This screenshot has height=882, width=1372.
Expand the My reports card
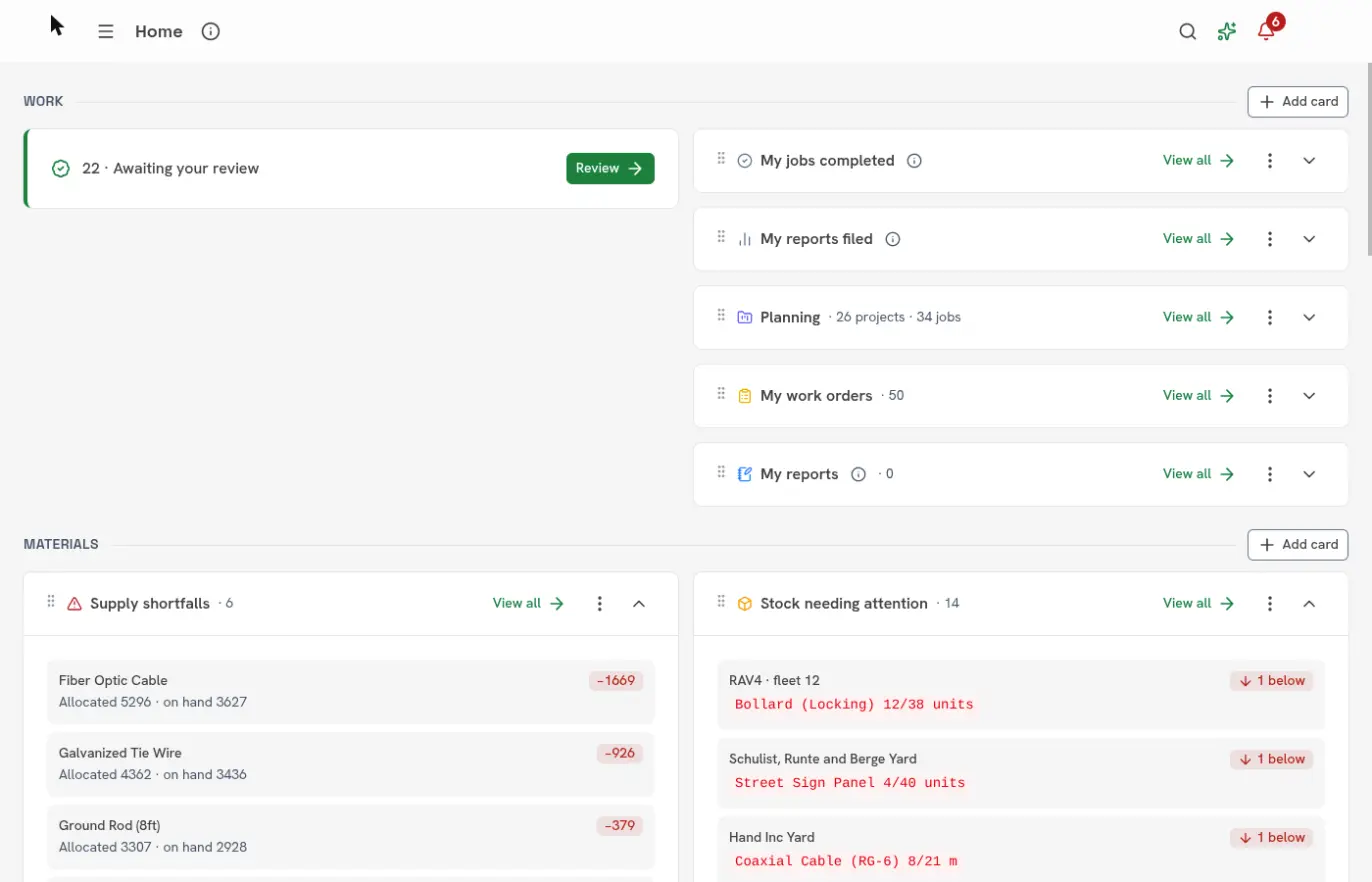point(1310,474)
